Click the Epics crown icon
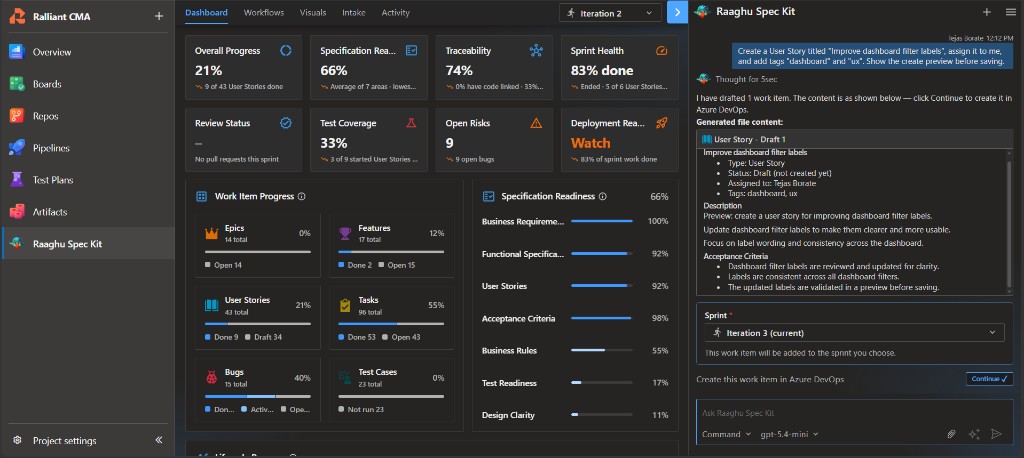 click(212, 233)
